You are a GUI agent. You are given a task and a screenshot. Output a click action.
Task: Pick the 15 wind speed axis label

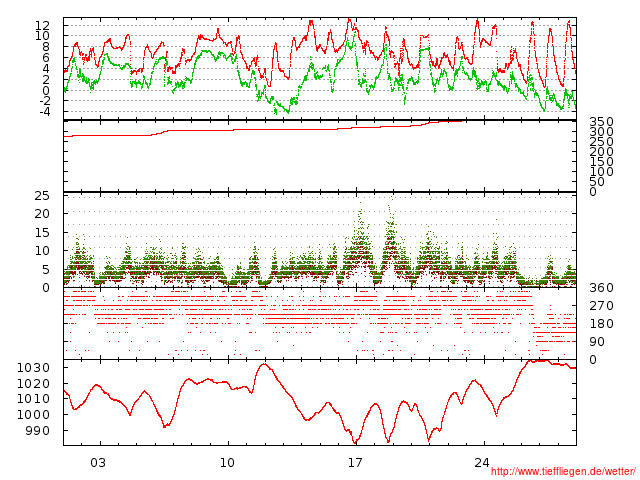(x=42, y=233)
